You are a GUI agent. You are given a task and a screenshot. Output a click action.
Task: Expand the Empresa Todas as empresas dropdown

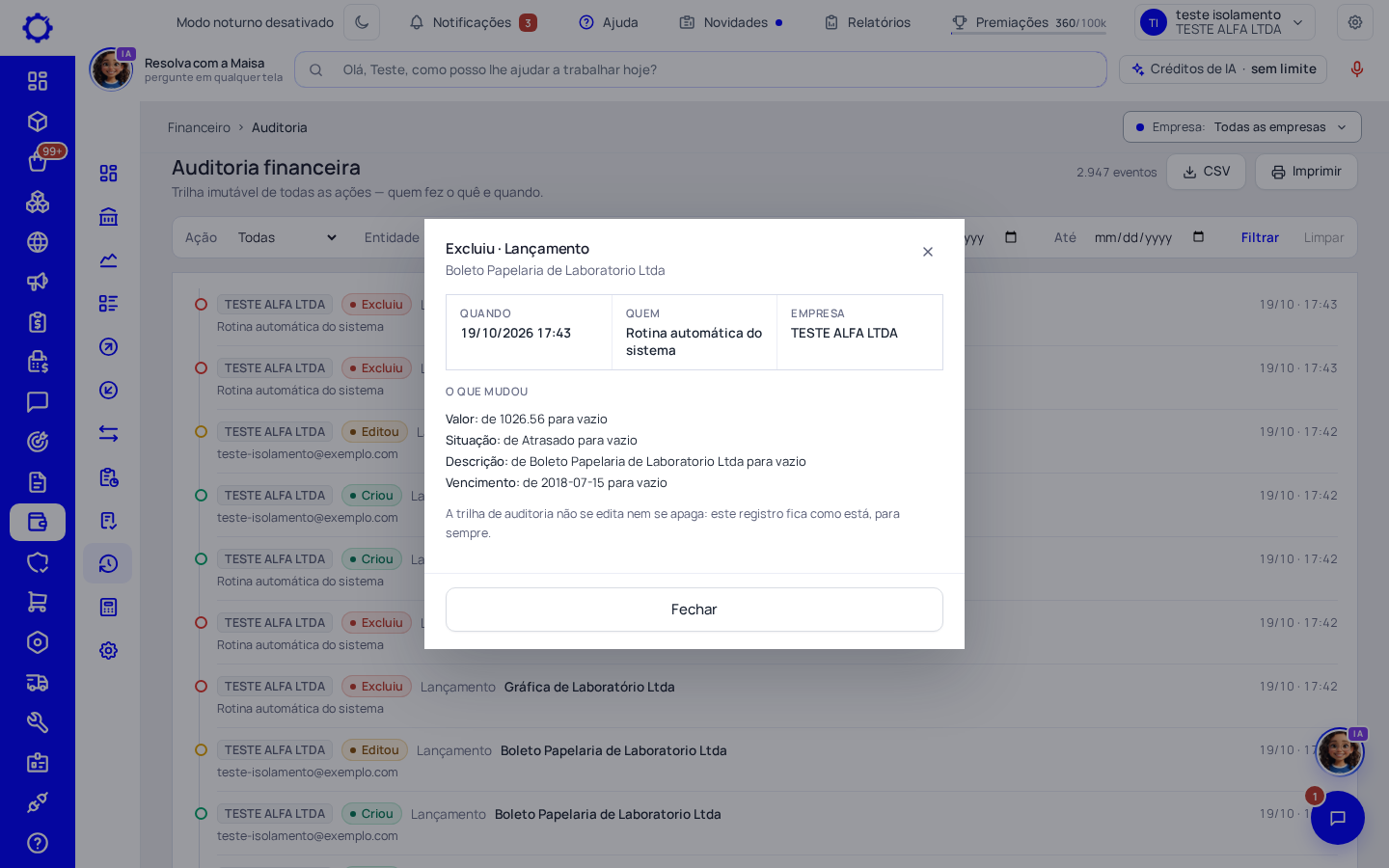[x=1242, y=127]
